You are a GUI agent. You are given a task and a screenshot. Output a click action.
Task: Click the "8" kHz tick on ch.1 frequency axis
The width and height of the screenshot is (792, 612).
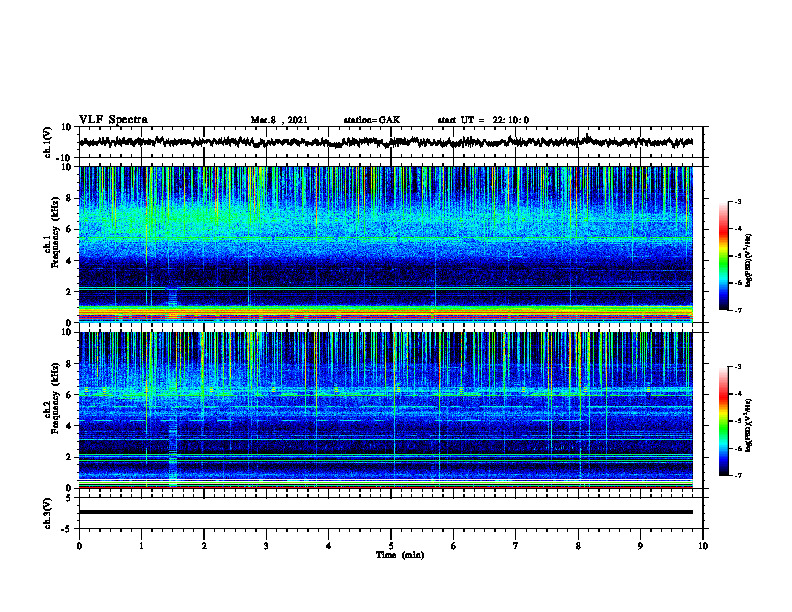click(x=70, y=198)
